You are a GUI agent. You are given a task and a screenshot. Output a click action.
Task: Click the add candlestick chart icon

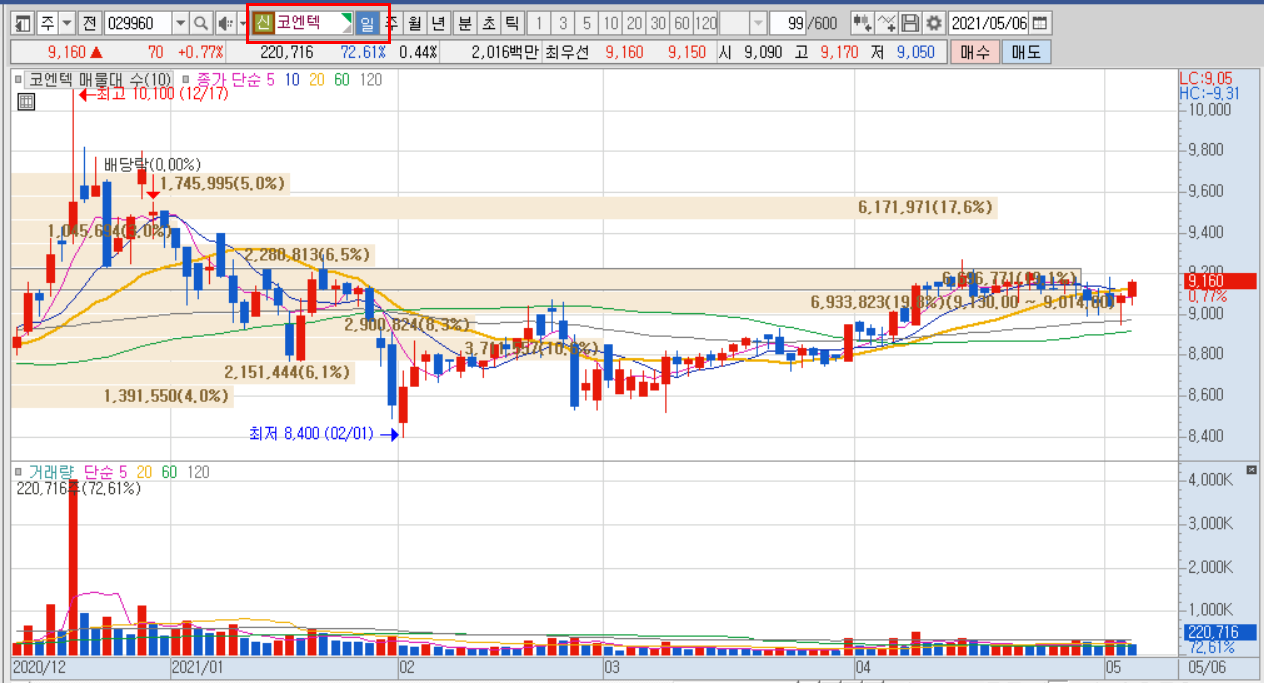(x=862, y=23)
